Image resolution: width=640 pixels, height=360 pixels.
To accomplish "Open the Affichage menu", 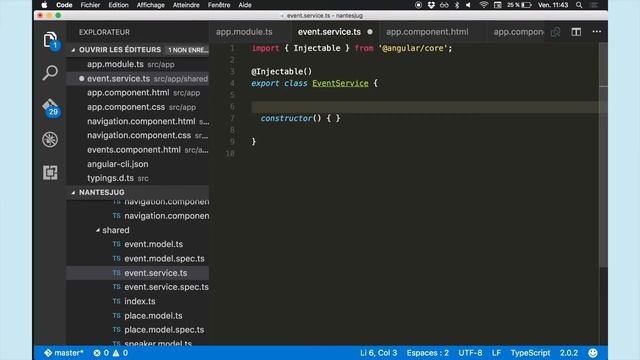I will [151, 5].
